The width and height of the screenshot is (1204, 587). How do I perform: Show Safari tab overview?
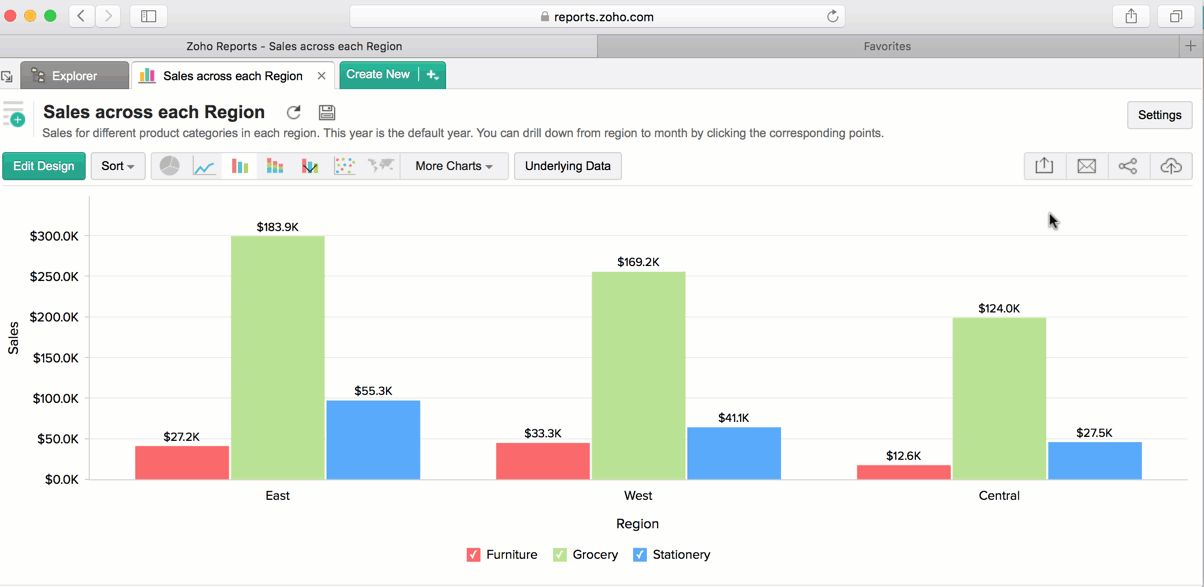(1176, 16)
